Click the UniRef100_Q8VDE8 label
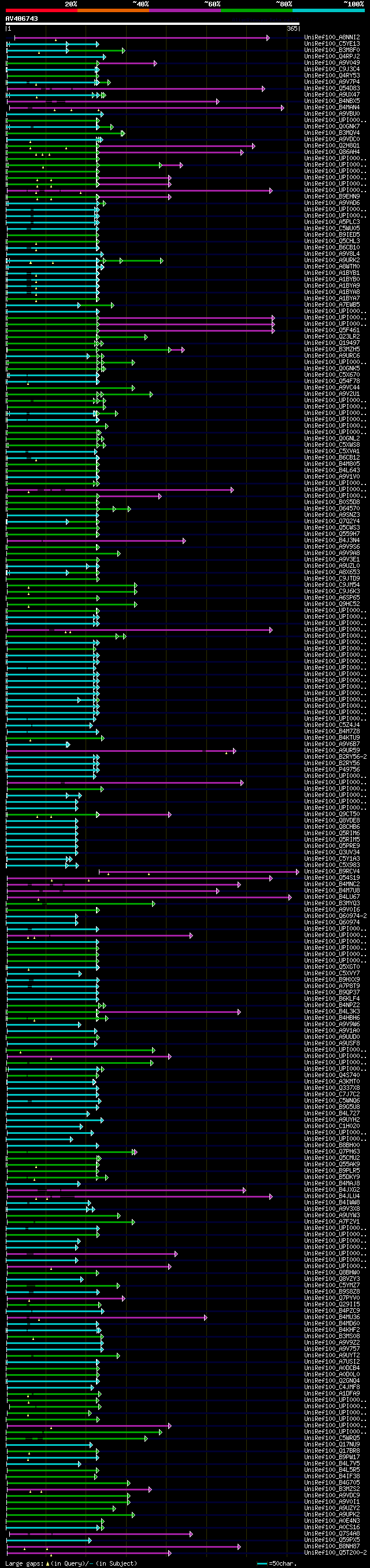Screen dimensions: 370x1568 click(332, 821)
